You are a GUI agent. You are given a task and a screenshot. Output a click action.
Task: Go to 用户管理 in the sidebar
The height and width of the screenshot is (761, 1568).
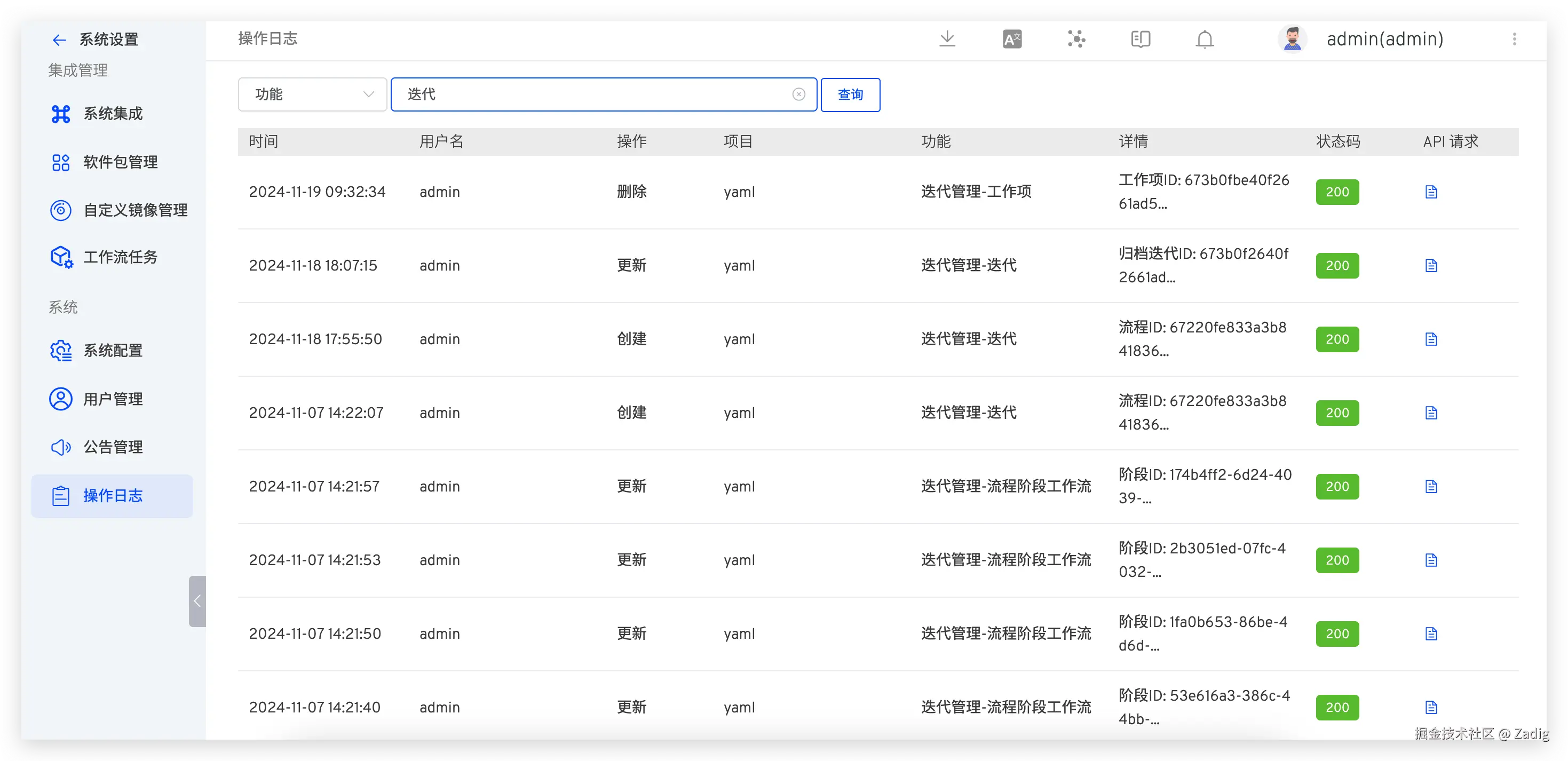[x=113, y=399]
